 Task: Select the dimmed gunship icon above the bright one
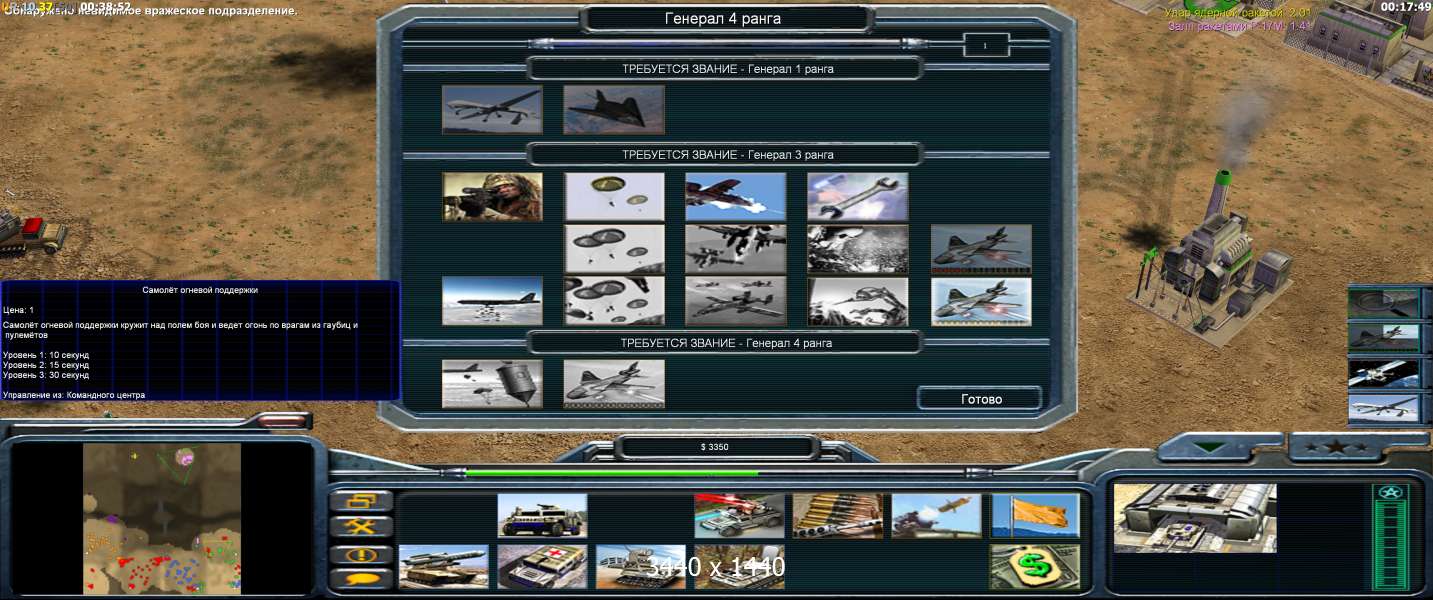981,249
